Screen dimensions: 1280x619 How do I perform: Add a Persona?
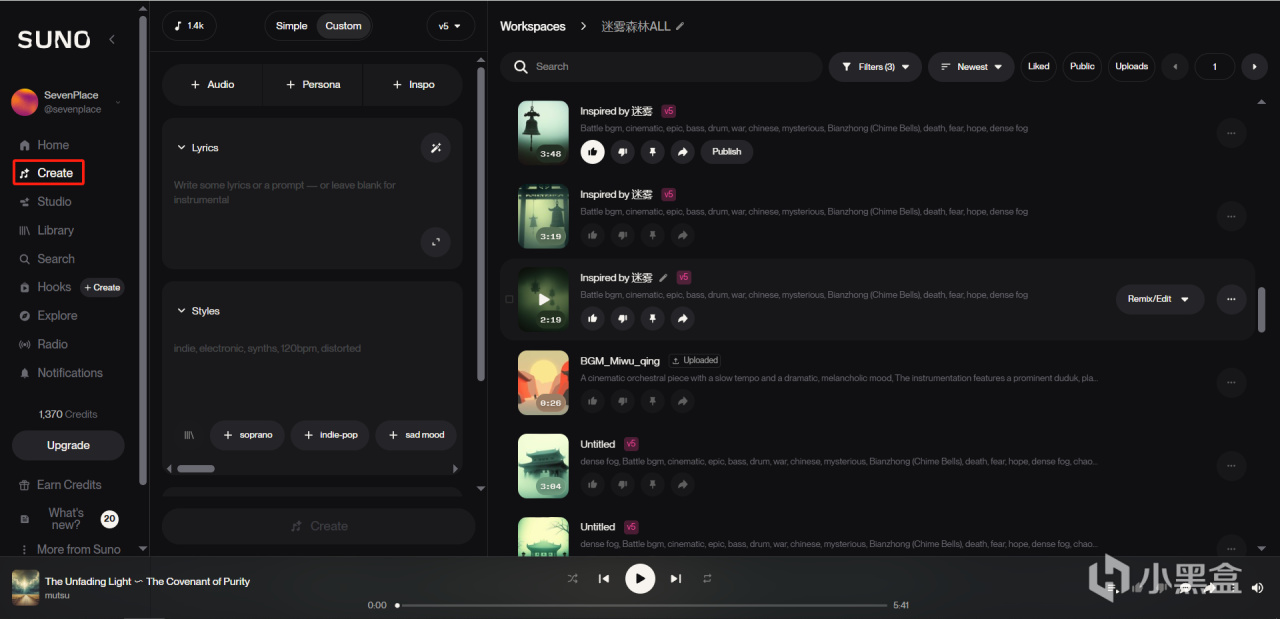[313, 85]
